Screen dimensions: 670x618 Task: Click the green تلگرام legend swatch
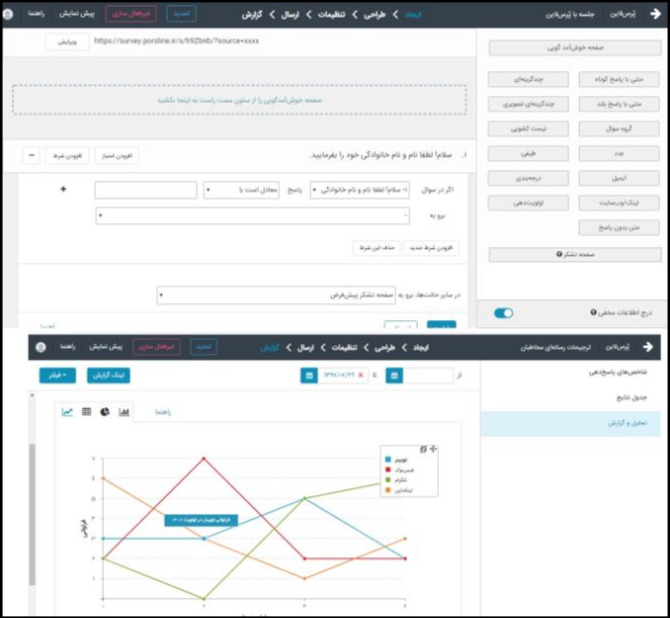[388, 480]
